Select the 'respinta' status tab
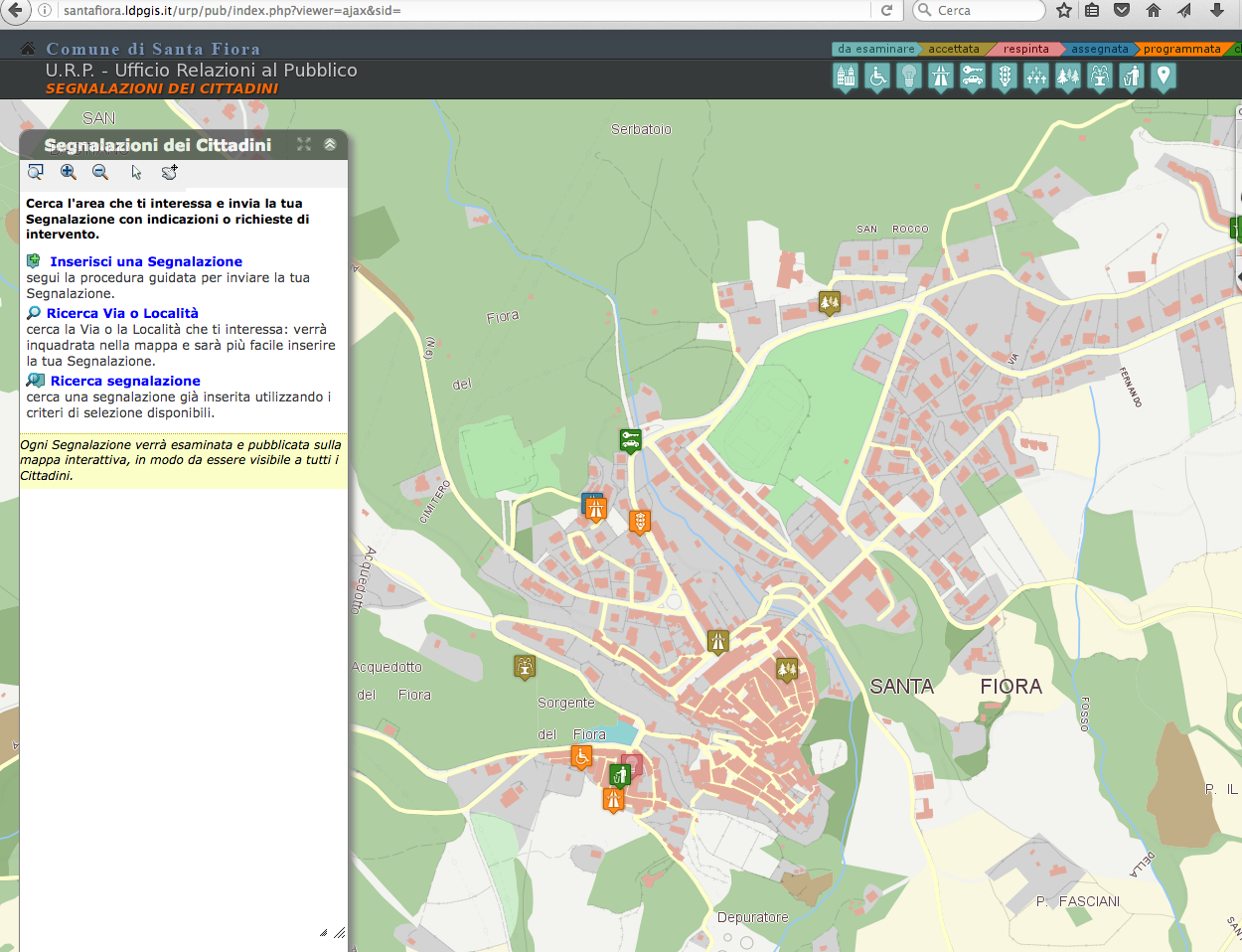This screenshot has width=1242, height=952. (x=1025, y=49)
